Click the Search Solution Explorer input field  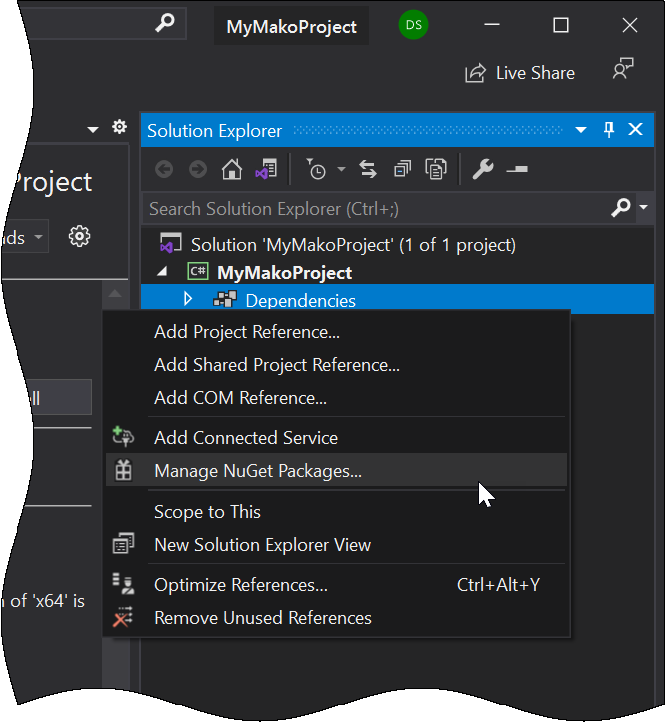[375, 209]
